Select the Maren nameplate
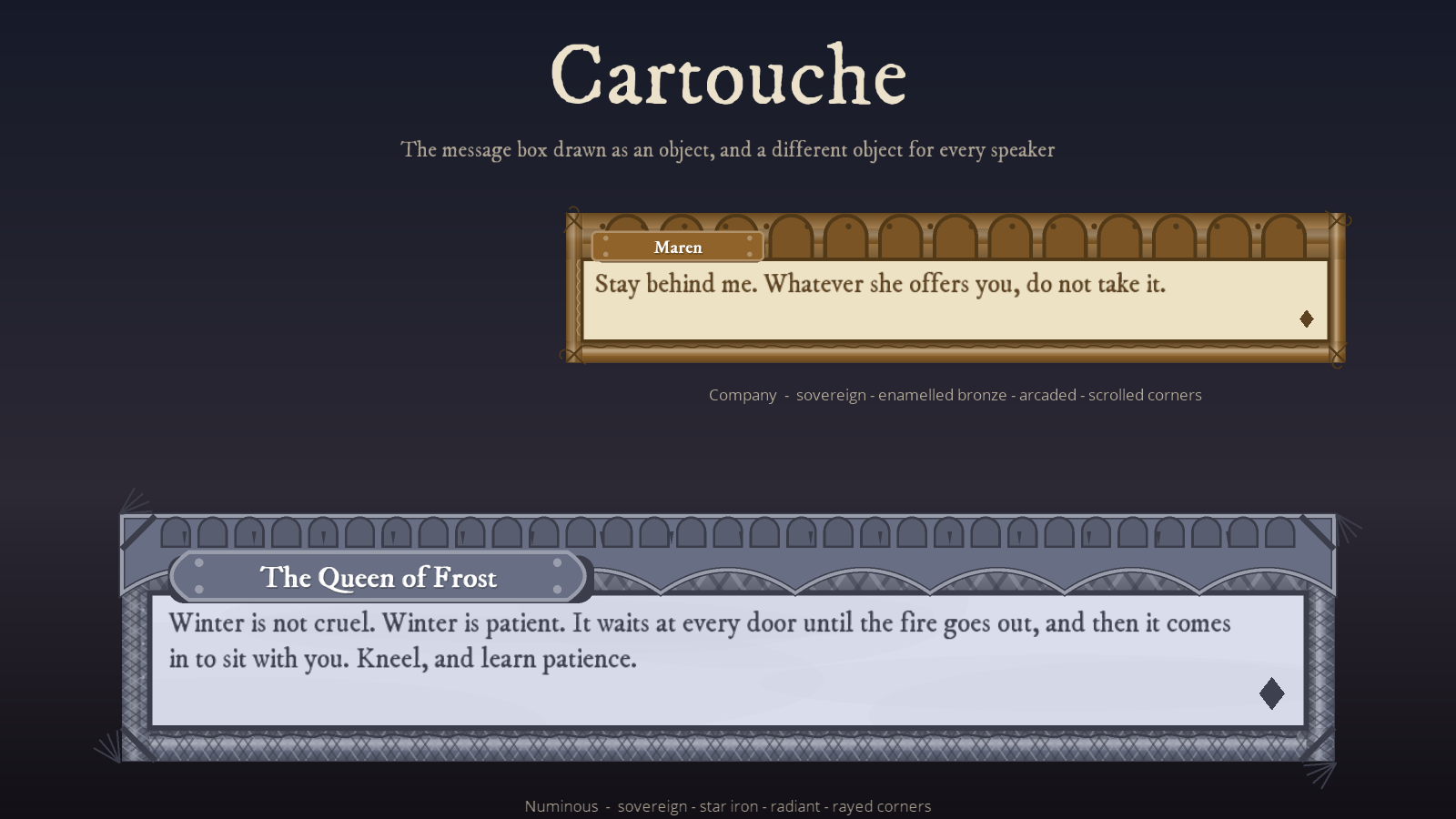This screenshot has width=1456, height=819. point(677,247)
